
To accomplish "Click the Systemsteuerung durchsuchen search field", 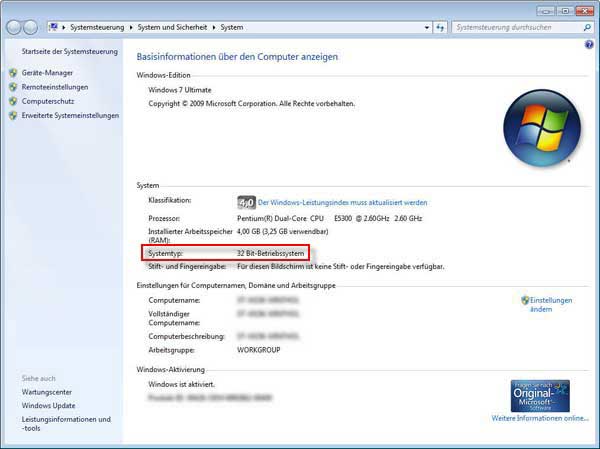I will pyautogui.click(x=510, y=28).
